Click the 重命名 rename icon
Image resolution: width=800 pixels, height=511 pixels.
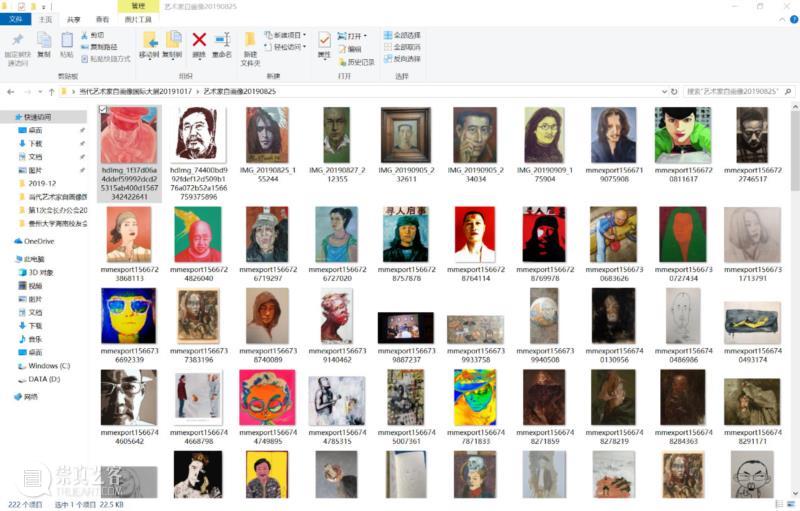point(222,40)
